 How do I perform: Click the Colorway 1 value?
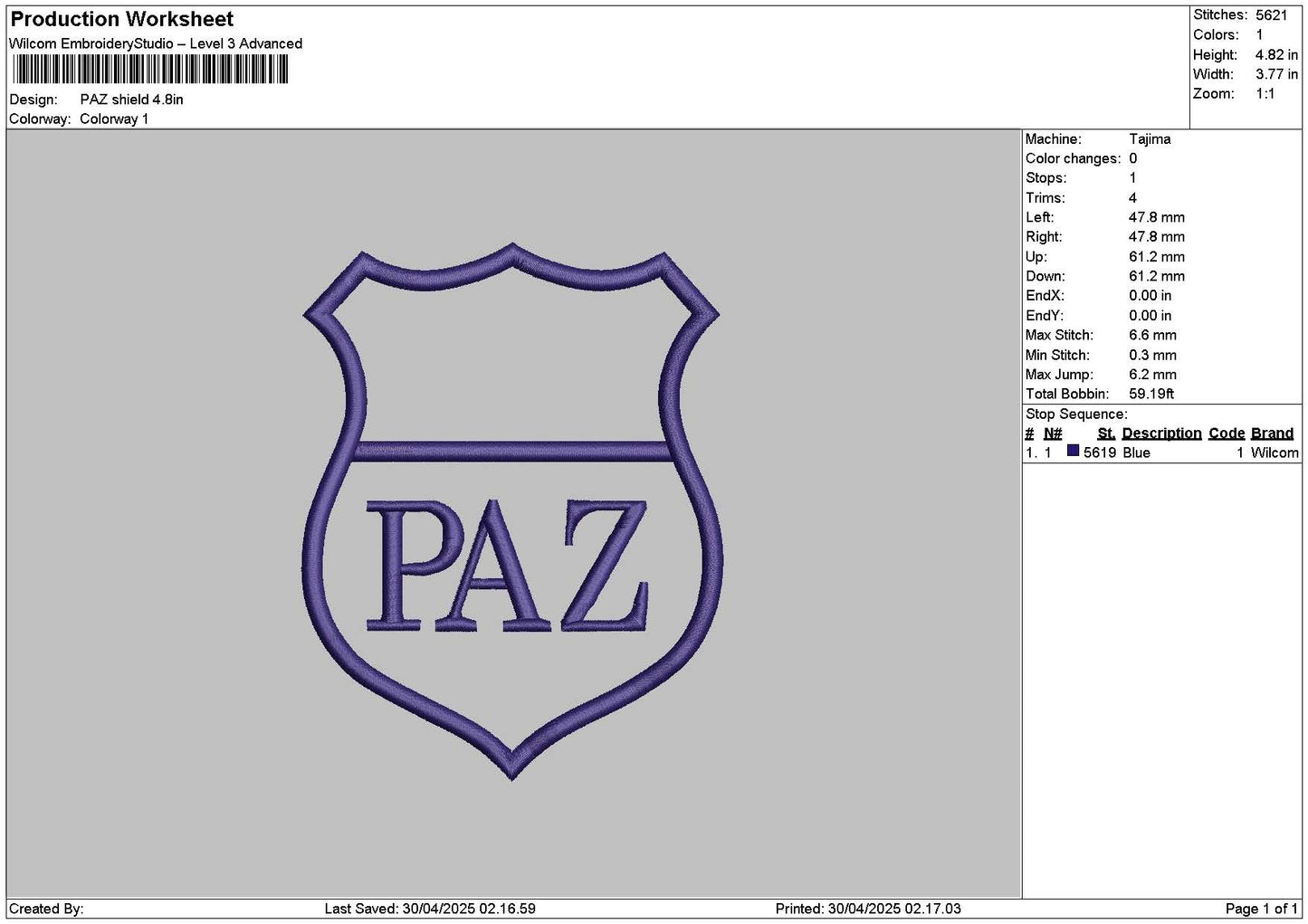click(x=114, y=119)
